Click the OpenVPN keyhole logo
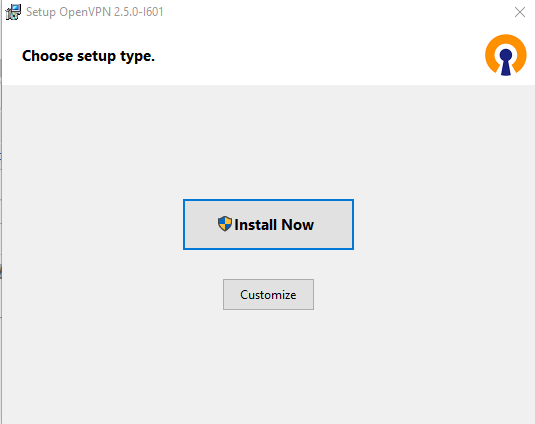 pos(506,55)
